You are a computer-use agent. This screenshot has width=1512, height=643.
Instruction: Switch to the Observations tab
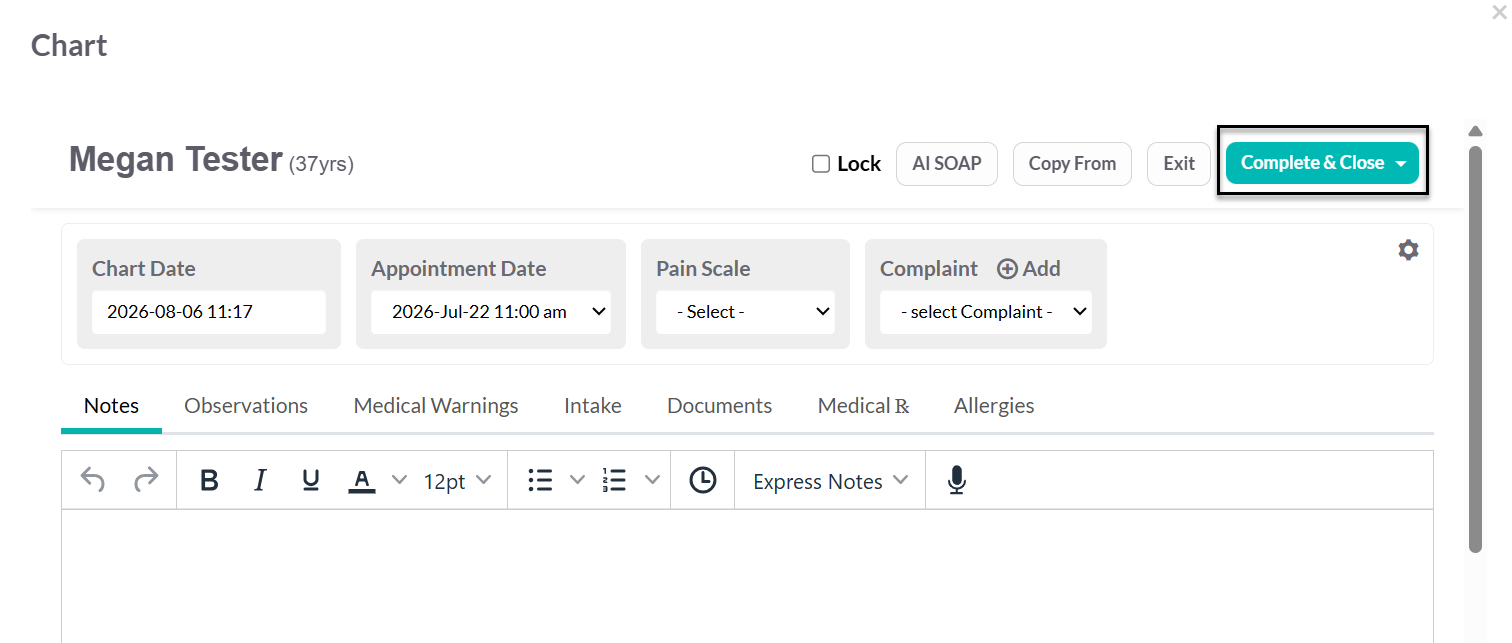coord(246,406)
